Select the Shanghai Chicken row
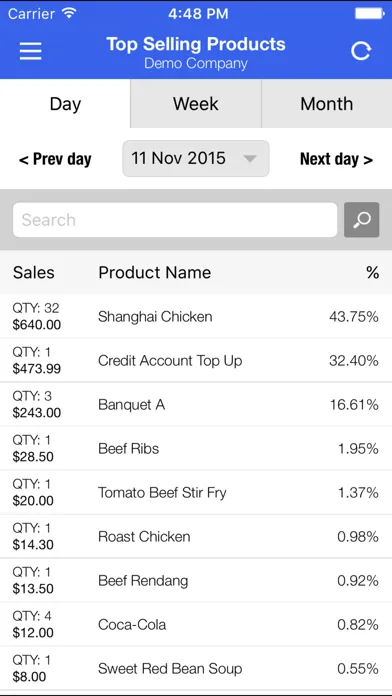This screenshot has height=696, width=392. (196, 316)
